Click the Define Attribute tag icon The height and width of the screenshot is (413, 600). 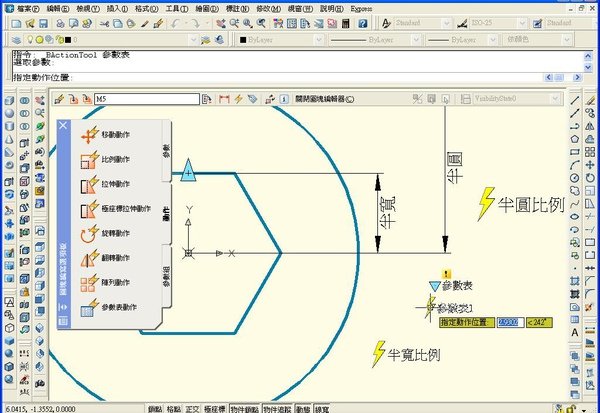tap(252, 99)
